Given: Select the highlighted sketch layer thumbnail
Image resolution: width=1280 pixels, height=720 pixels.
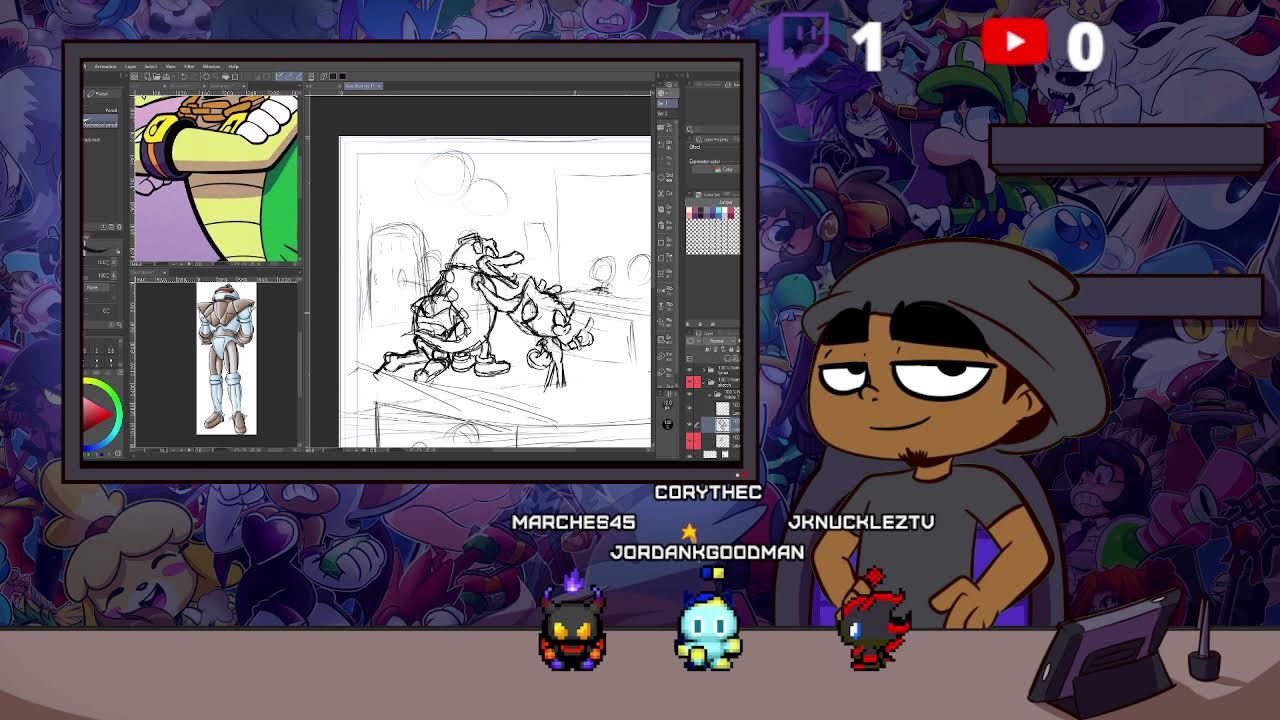Looking at the screenshot, I should tap(722, 424).
